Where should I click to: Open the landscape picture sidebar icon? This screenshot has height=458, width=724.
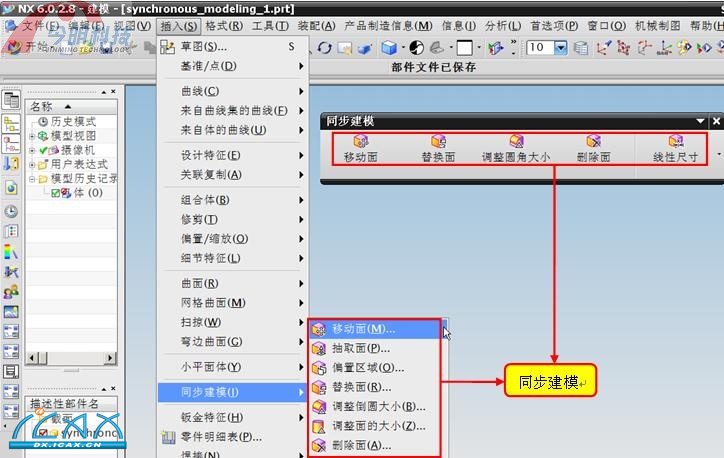click(x=11, y=312)
